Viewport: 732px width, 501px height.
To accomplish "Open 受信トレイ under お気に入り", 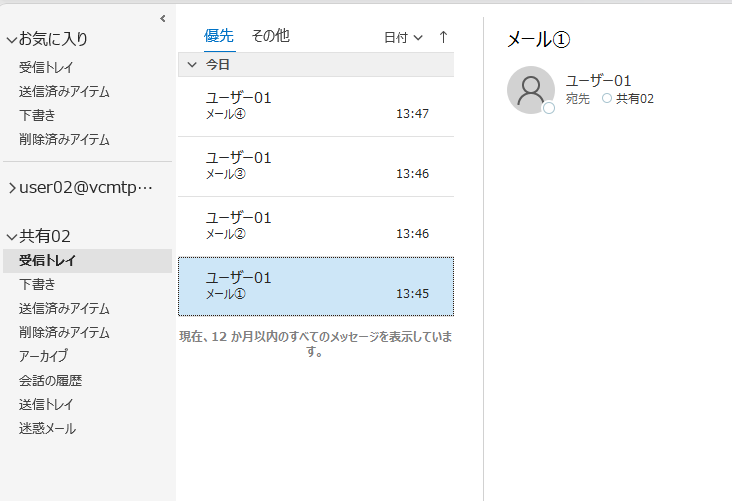I will click(x=46, y=67).
